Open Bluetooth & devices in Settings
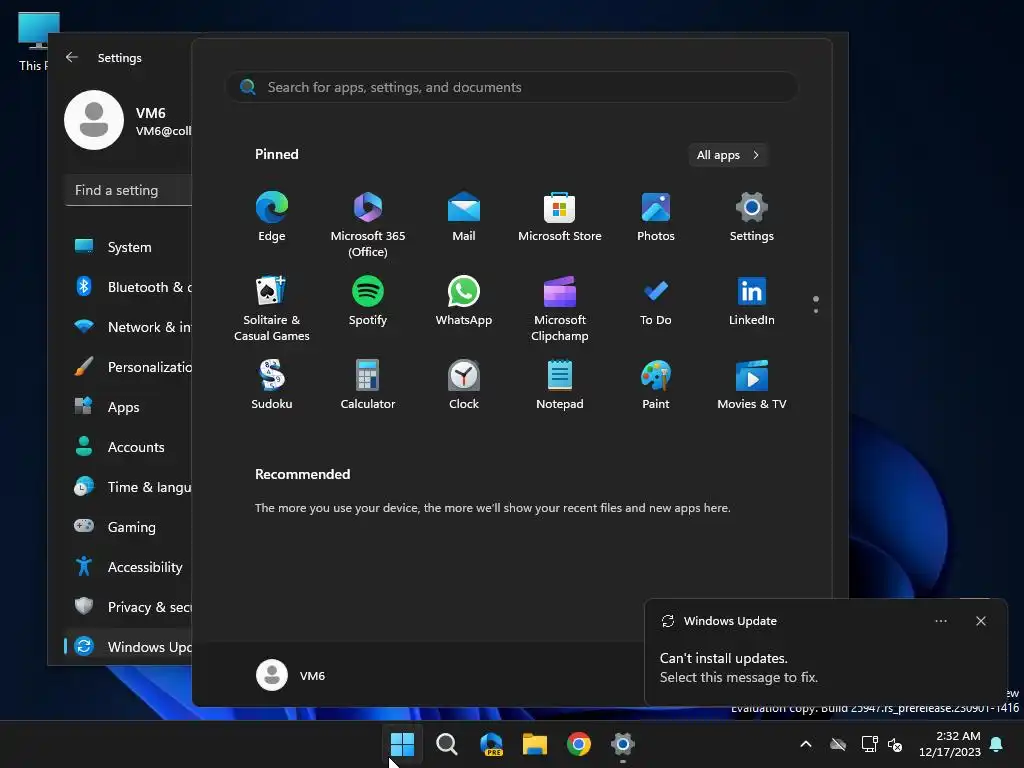1024x768 pixels. pyautogui.click(x=128, y=287)
